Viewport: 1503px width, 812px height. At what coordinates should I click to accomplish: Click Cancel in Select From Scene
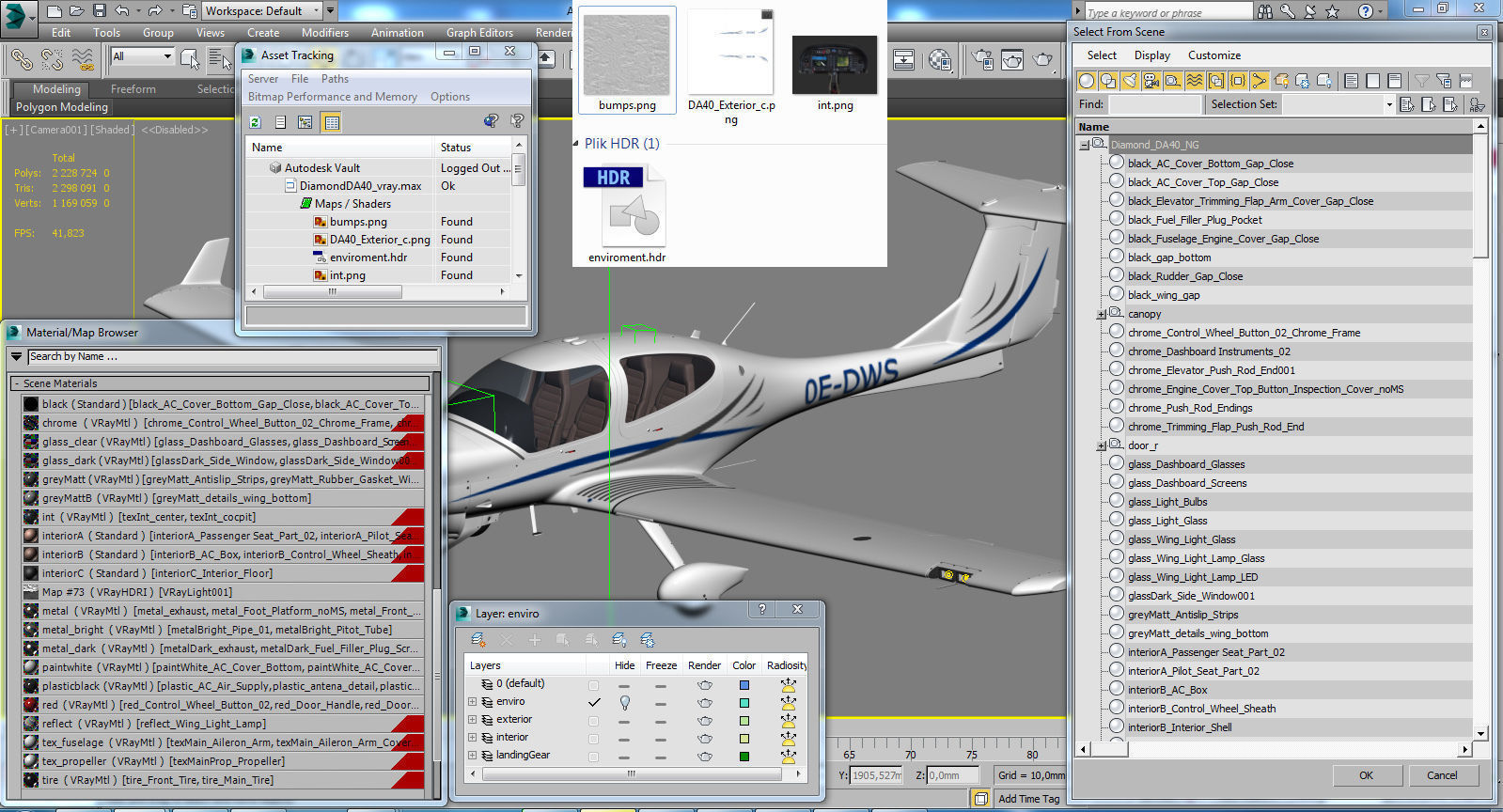click(x=1442, y=775)
